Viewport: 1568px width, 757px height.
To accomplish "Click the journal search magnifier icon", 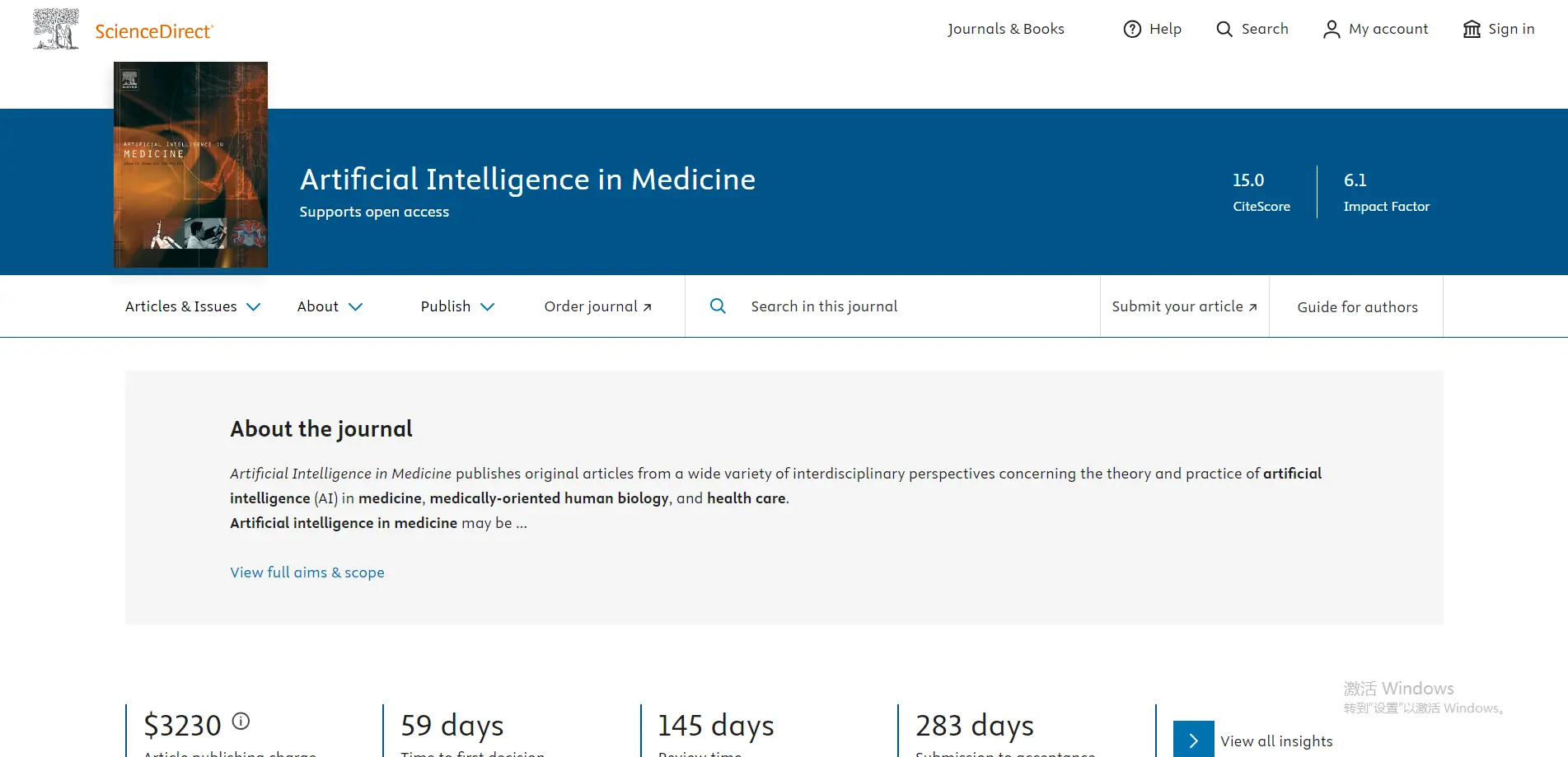I will (x=718, y=306).
